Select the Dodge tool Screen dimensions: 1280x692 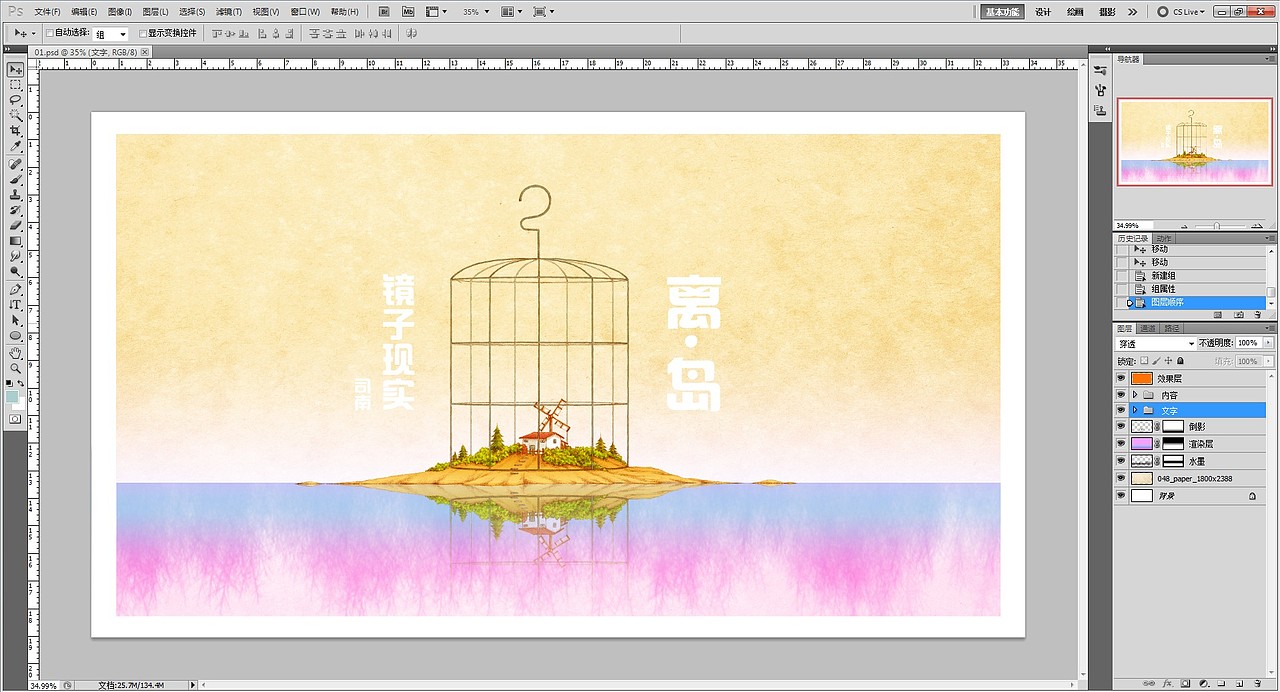click(x=15, y=271)
